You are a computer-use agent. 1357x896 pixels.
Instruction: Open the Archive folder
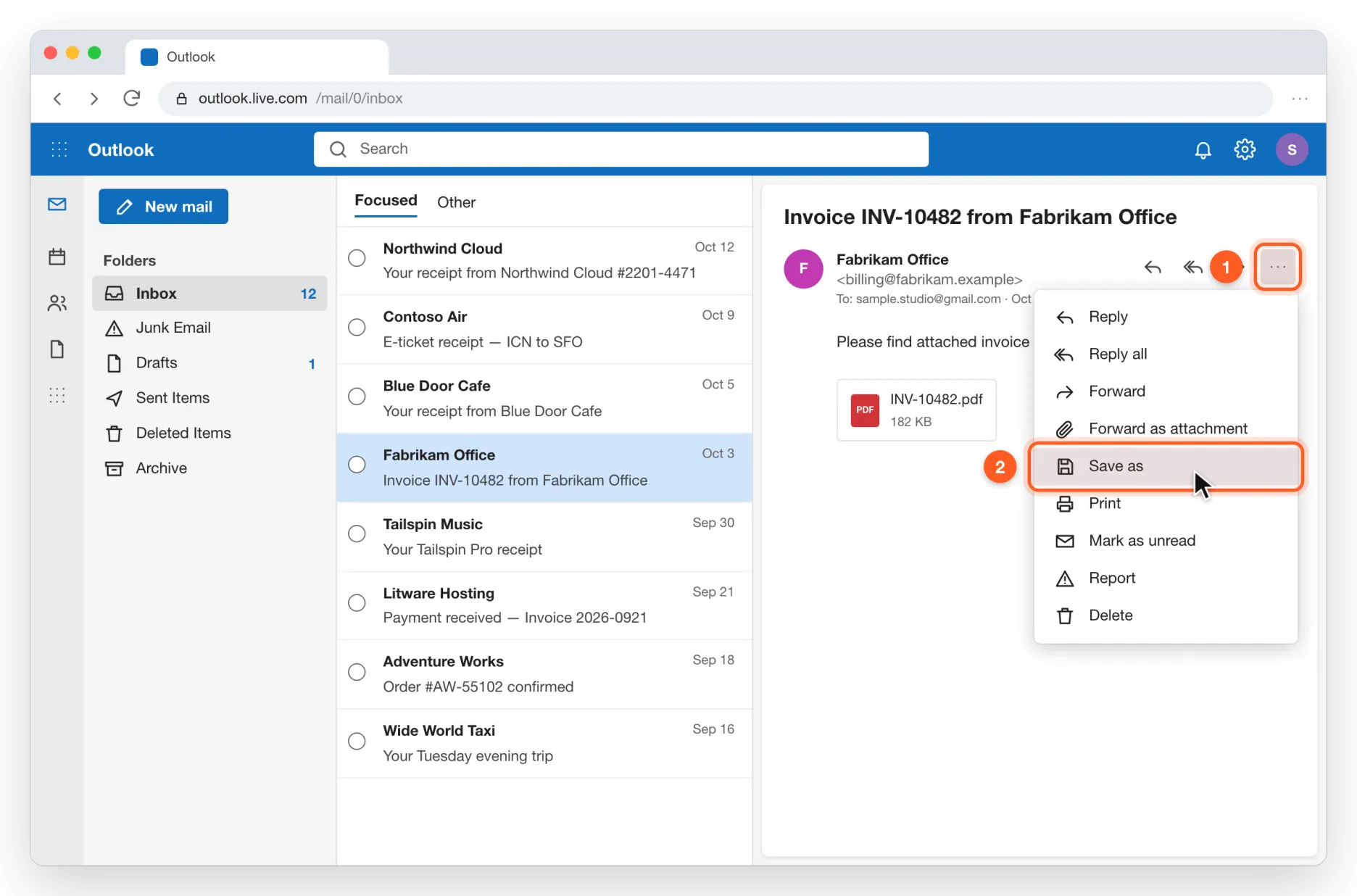(x=209, y=468)
